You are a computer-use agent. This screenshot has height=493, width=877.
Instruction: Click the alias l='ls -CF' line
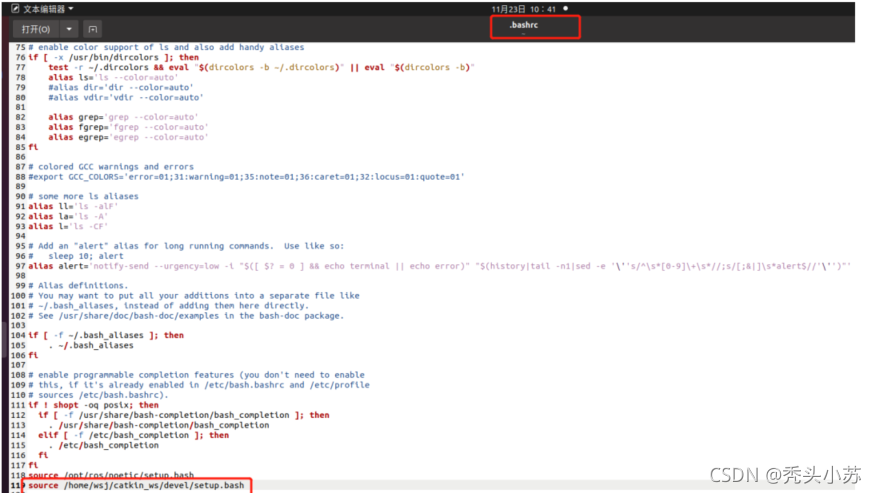tap(68, 227)
